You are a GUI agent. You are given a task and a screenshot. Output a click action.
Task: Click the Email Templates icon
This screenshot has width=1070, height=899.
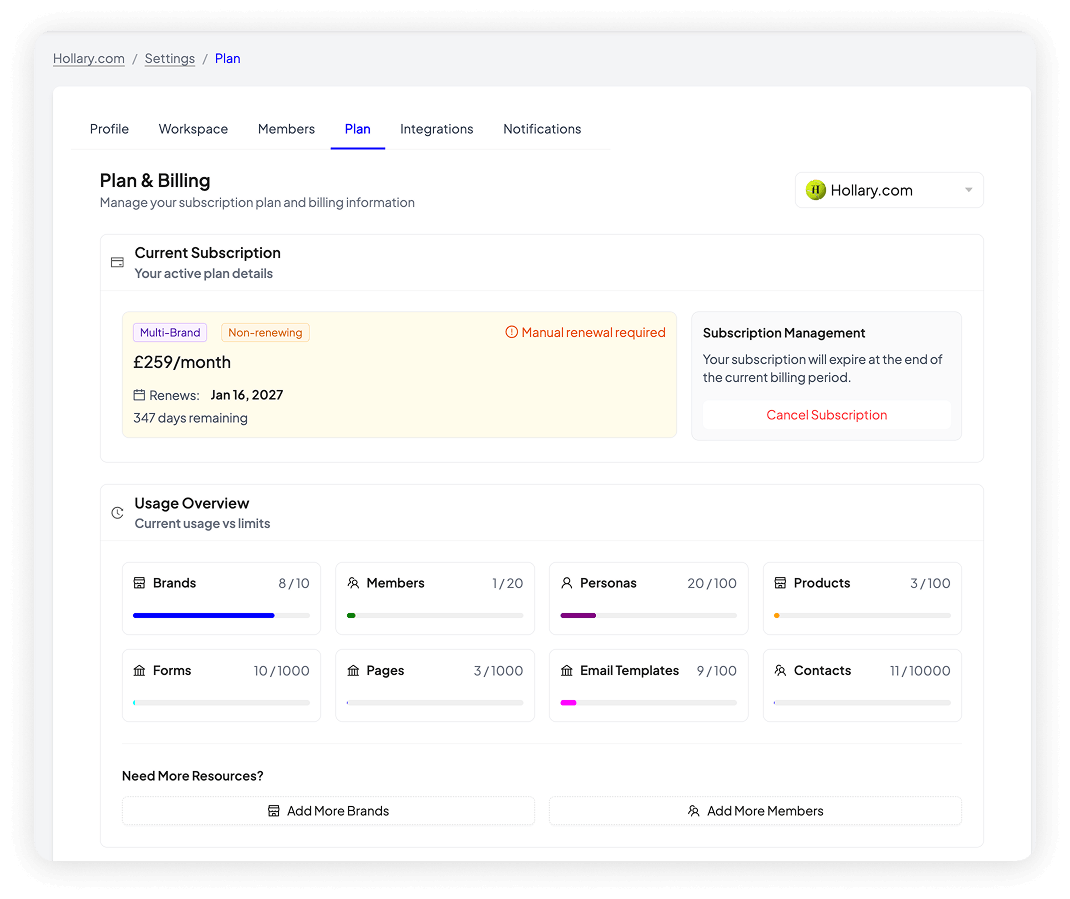(567, 671)
